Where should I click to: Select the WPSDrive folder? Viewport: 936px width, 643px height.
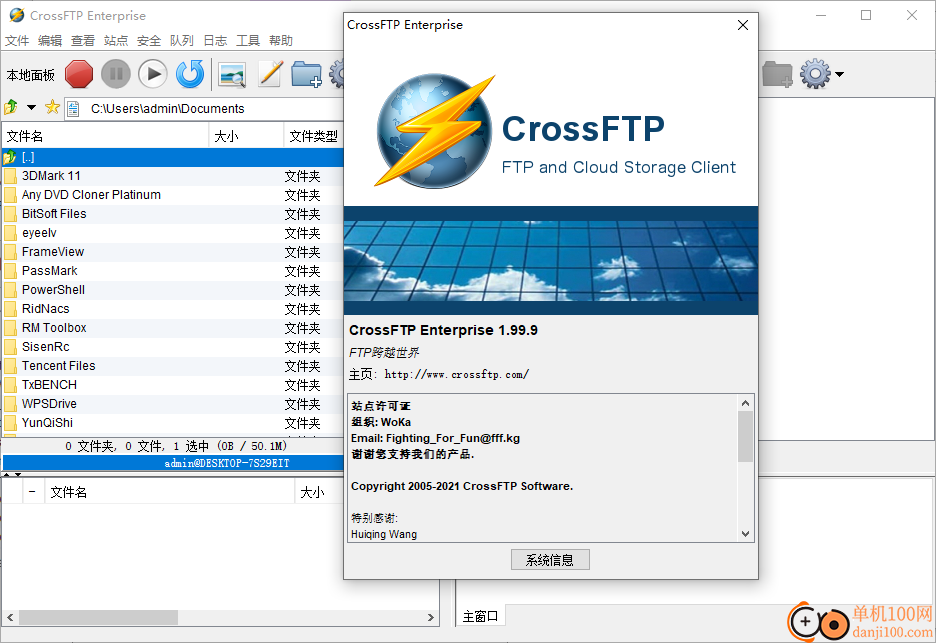(173, 404)
